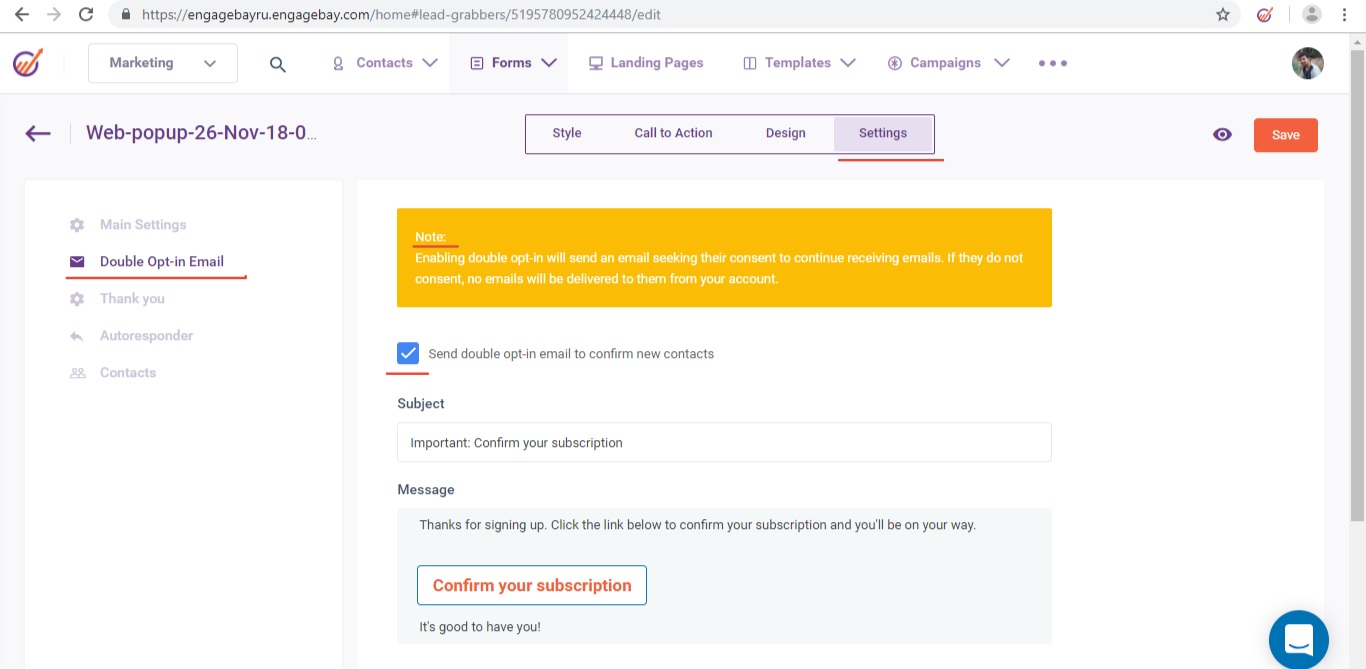The height and width of the screenshot is (669, 1366).
Task: Click the chat support bubble icon
Action: pyautogui.click(x=1298, y=639)
